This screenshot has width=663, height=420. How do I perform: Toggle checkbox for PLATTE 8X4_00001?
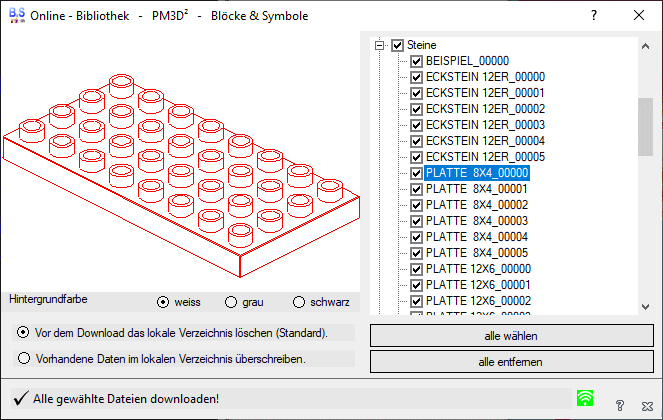pos(416,189)
